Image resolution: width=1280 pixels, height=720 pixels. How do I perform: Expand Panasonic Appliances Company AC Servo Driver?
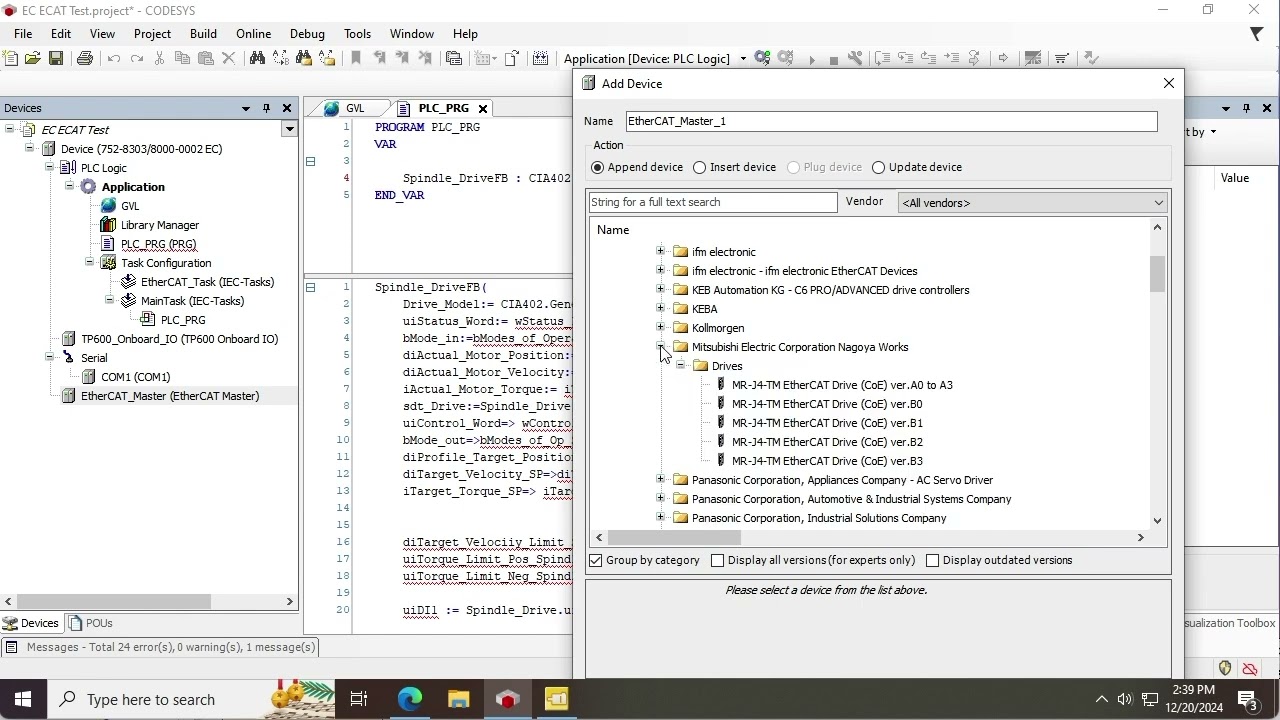coord(660,480)
